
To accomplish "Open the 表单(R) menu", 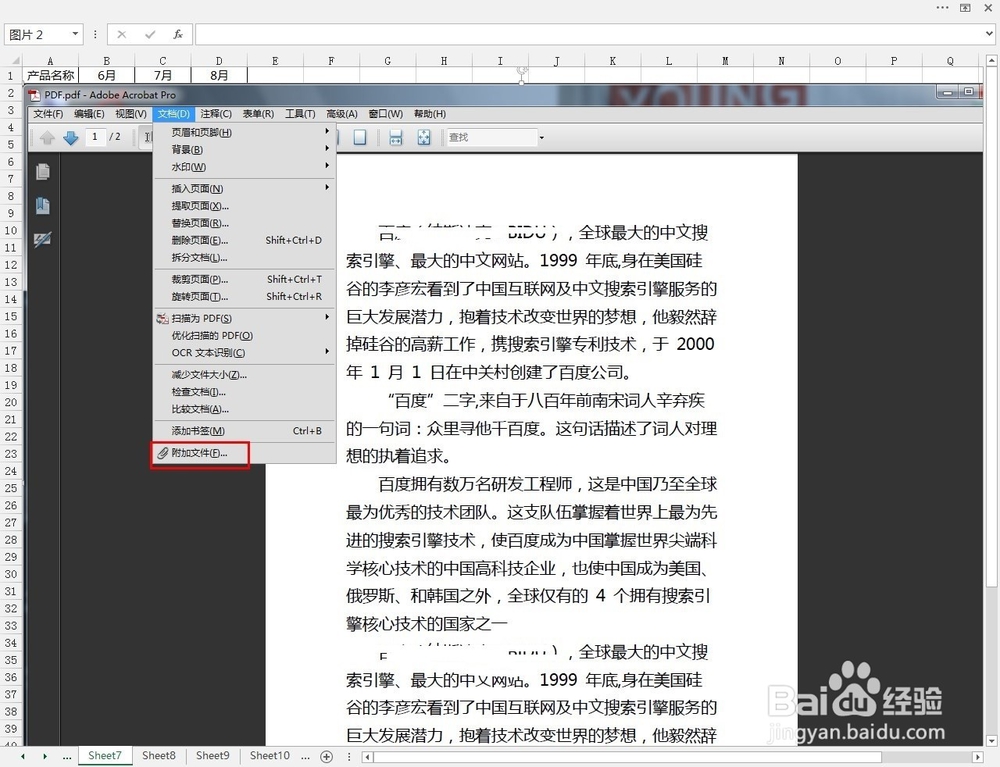I will click(x=258, y=114).
